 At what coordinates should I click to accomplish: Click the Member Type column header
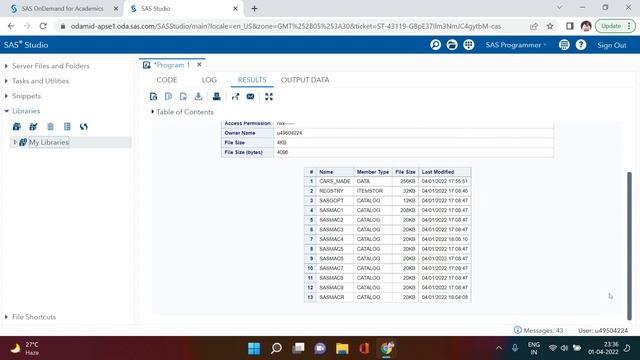(x=373, y=172)
